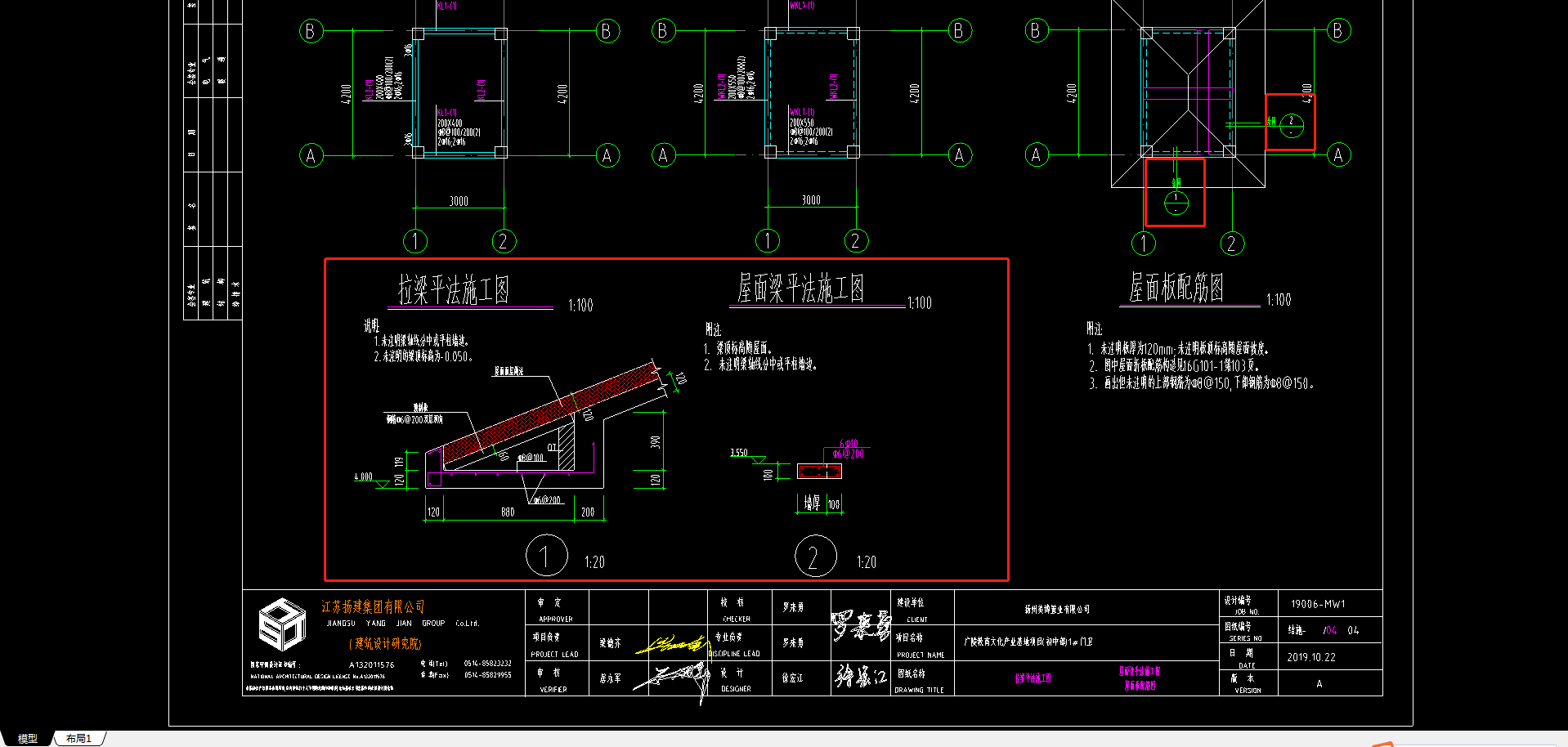Pick the red hatched roof tile layer

coord(549,412)
